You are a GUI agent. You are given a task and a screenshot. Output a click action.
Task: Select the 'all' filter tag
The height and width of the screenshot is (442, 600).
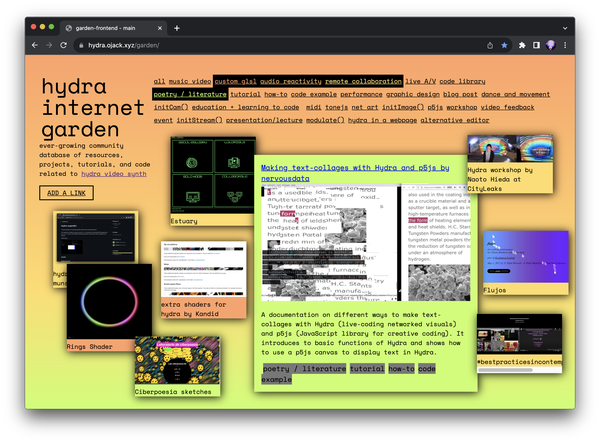[159, 81]
